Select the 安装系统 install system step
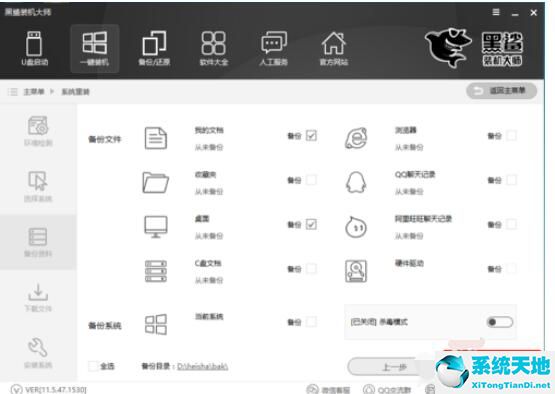This screenshot has height=394, width=555. point(38,353)
